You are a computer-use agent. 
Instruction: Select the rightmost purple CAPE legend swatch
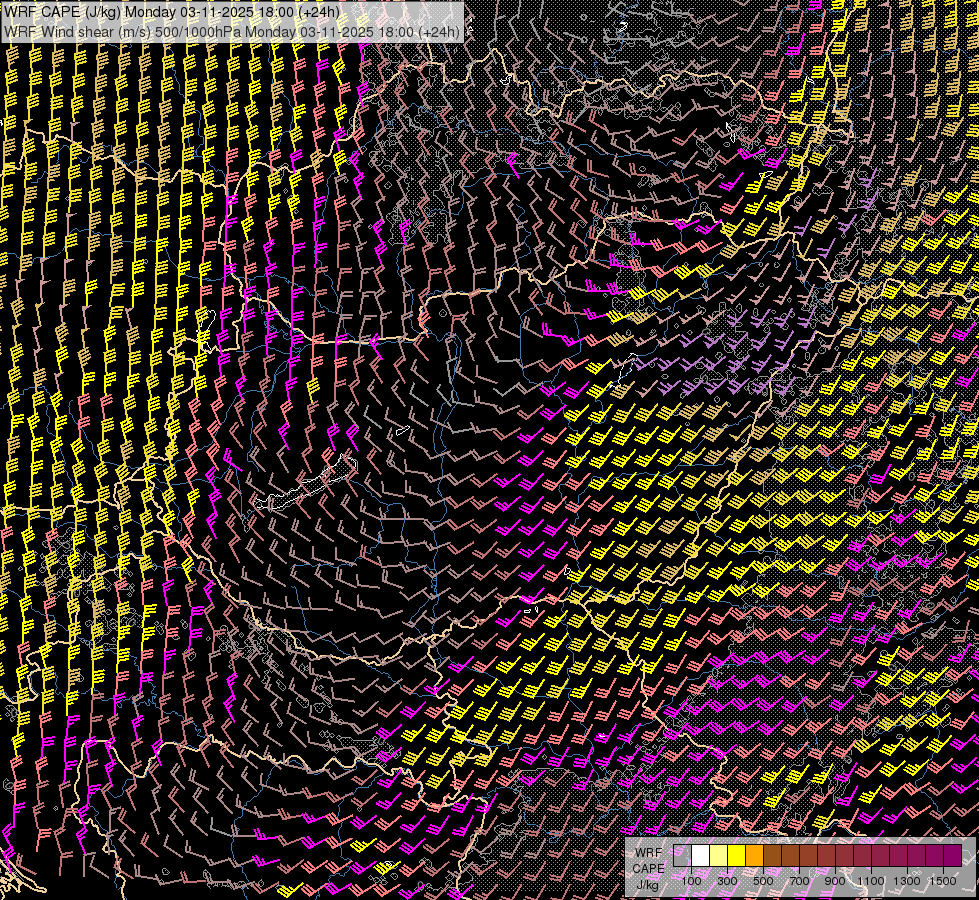[952, 856]
